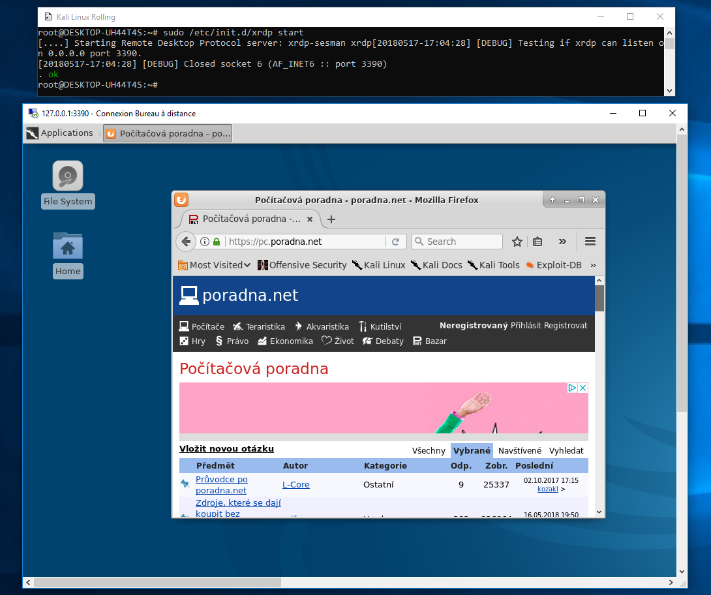711x595 pixels.
Task: Close banner ad with X icon
Action: 583,388
